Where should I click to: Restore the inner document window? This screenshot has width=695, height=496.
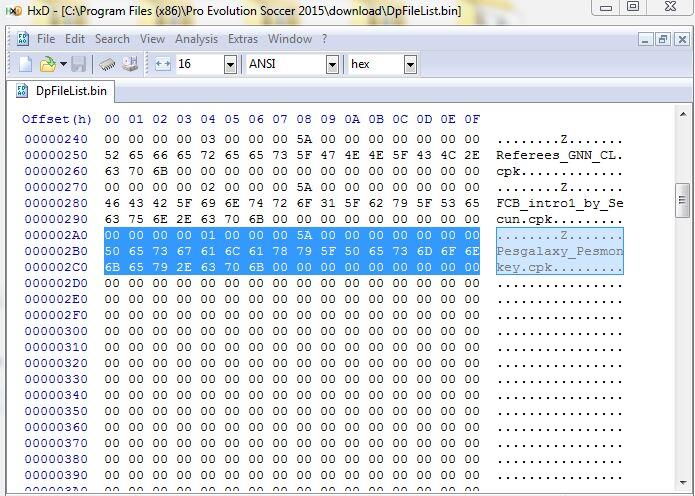(663, 39)
